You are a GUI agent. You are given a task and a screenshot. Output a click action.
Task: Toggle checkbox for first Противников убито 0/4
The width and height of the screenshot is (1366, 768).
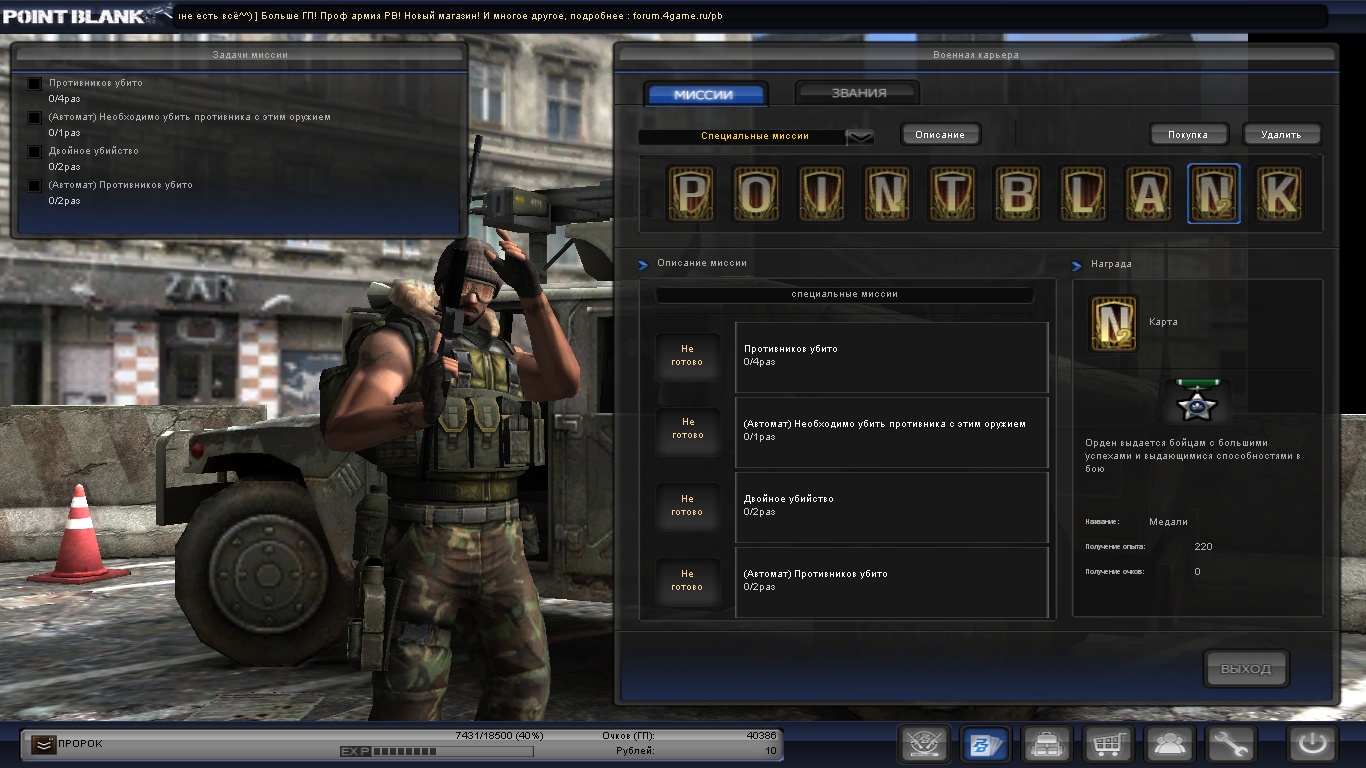(x=35, y=84)
